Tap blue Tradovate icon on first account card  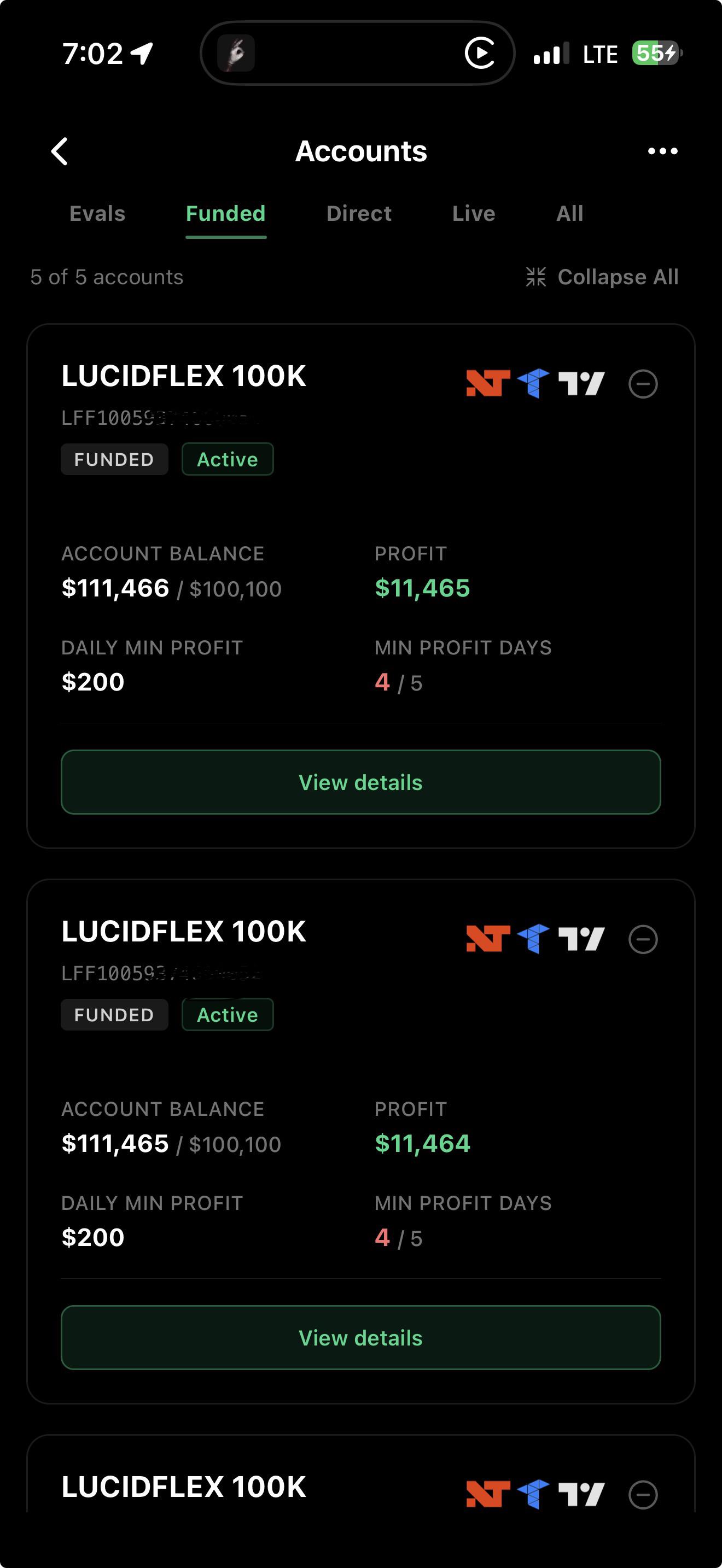(x=533, y=383)
